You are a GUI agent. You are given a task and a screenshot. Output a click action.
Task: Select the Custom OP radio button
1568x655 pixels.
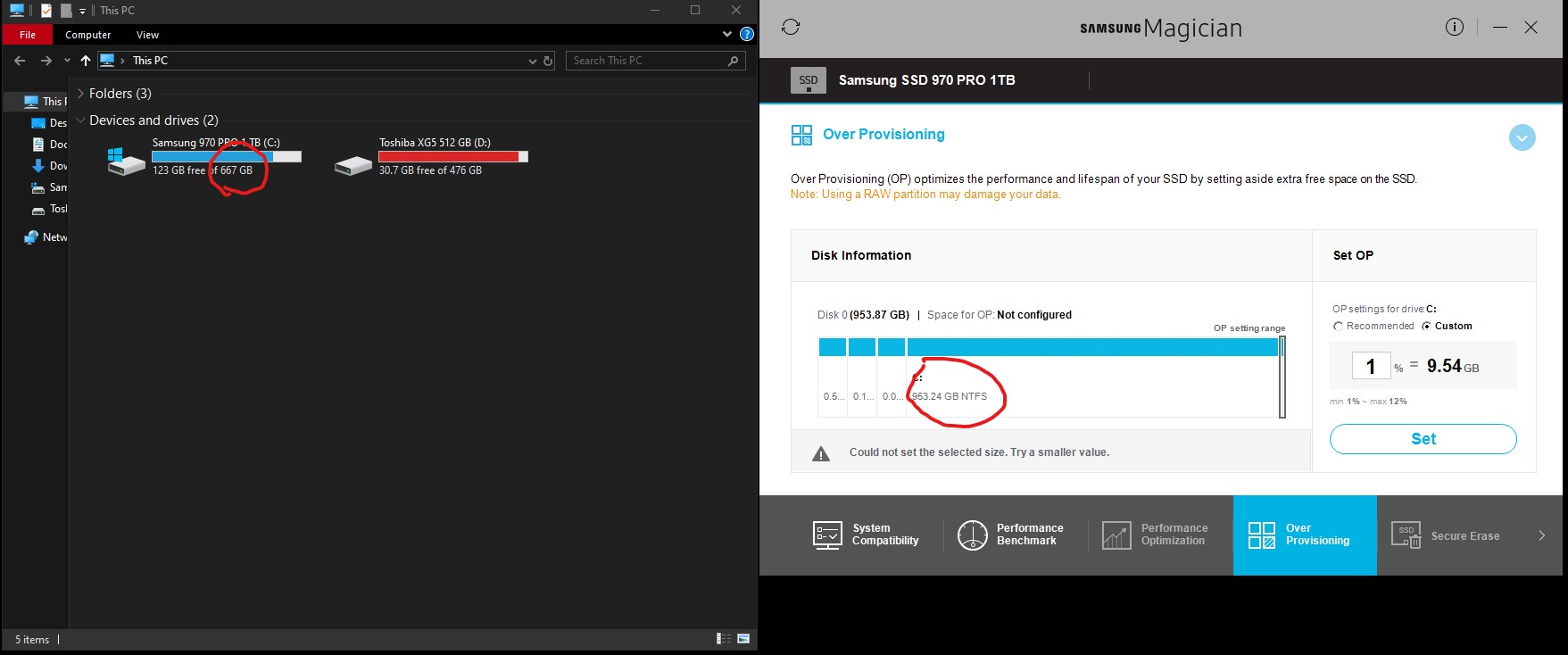tap(1426, 327)
